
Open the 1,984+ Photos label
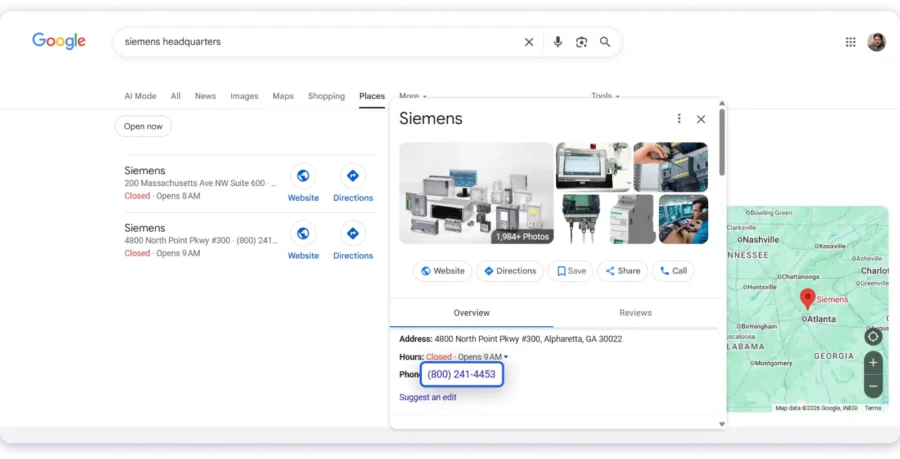pyautogui.click(x=522, y=236)
